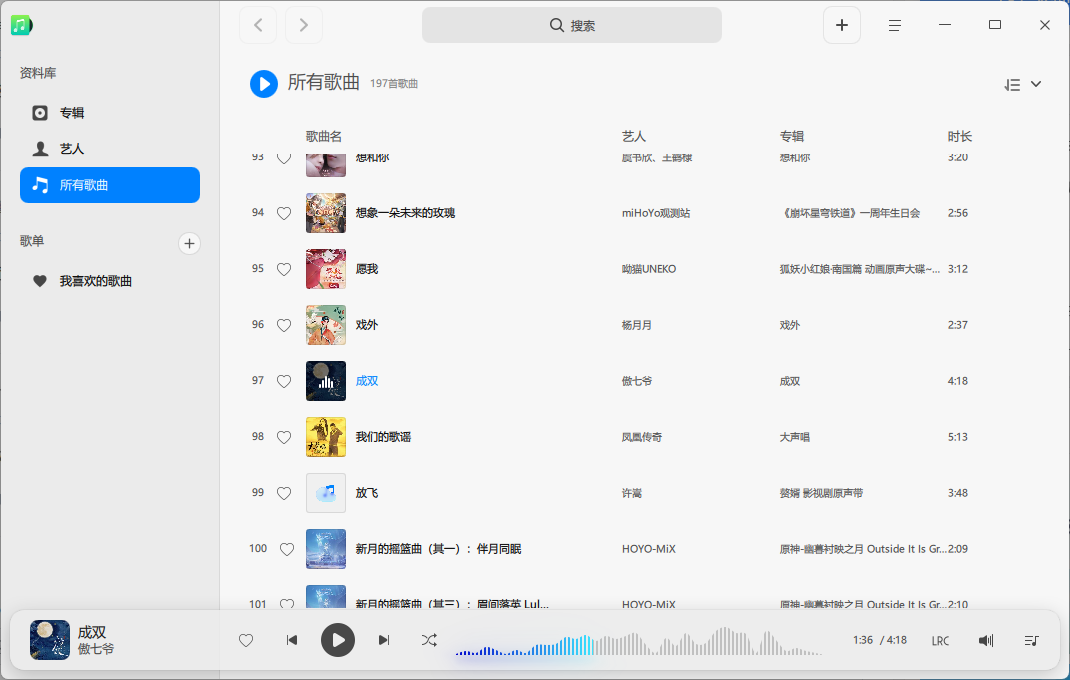Screen dimensions: 1070x680
Task: Click album 赘婿 影视剧原声带
Action: click(821, 493)
